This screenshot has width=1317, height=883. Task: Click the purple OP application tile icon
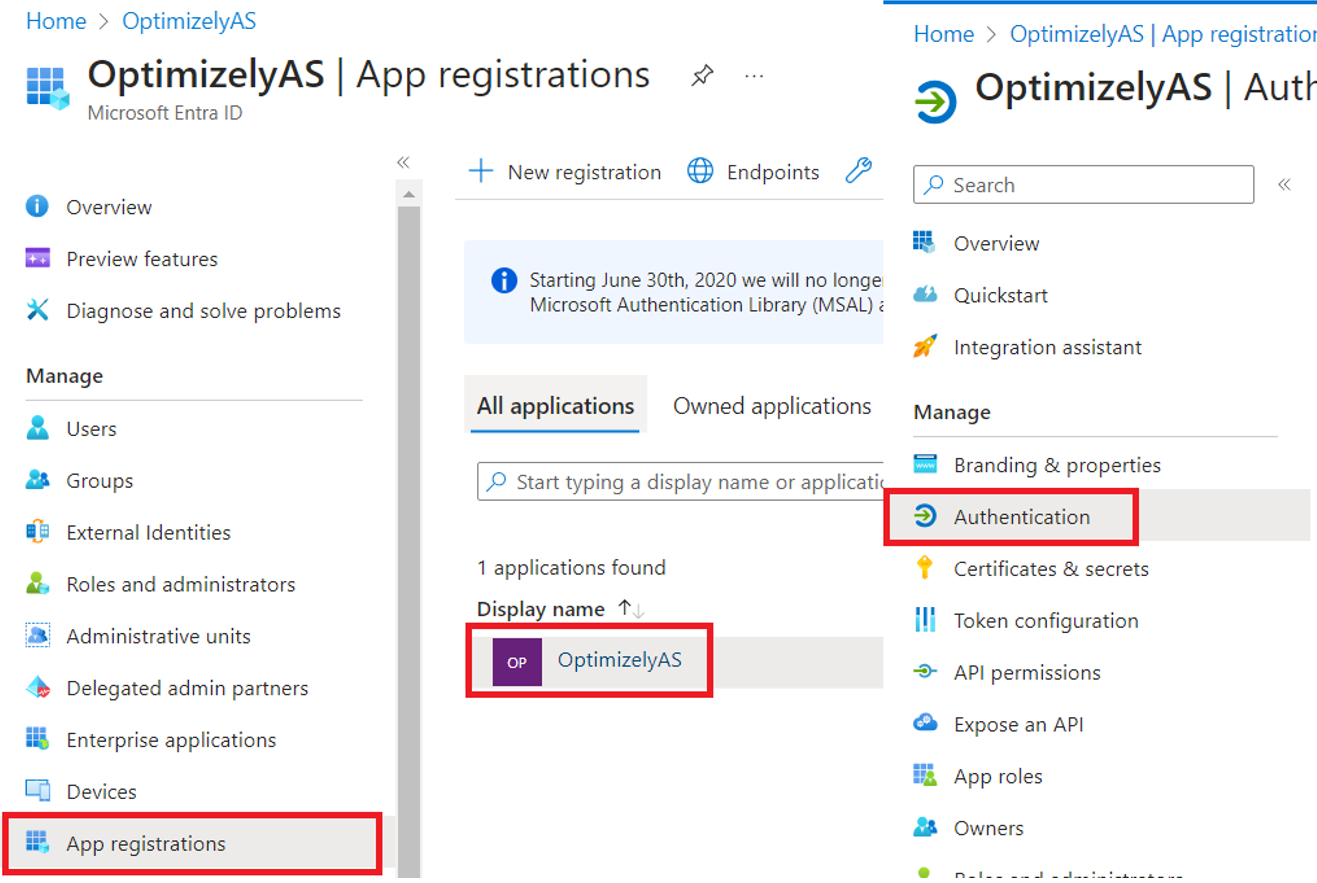pyautogui.click(x=517, y=662)
